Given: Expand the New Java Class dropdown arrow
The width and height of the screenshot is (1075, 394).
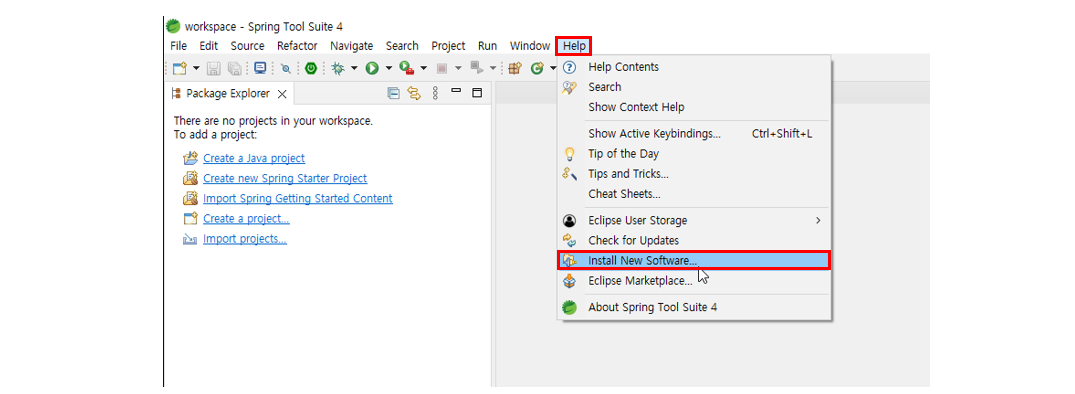Looking at the screenshot, I should tap(553, 68).
